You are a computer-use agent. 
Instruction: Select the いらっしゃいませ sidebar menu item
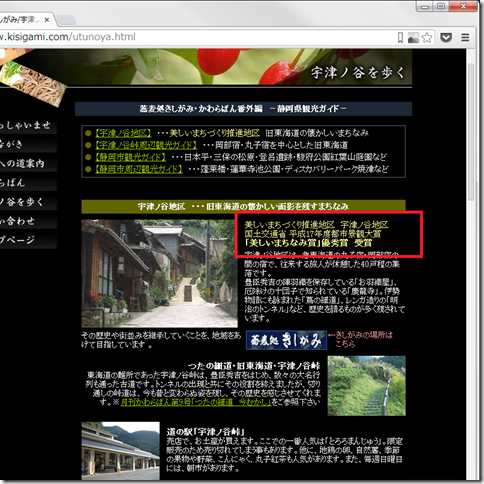[x=28, y=125]
